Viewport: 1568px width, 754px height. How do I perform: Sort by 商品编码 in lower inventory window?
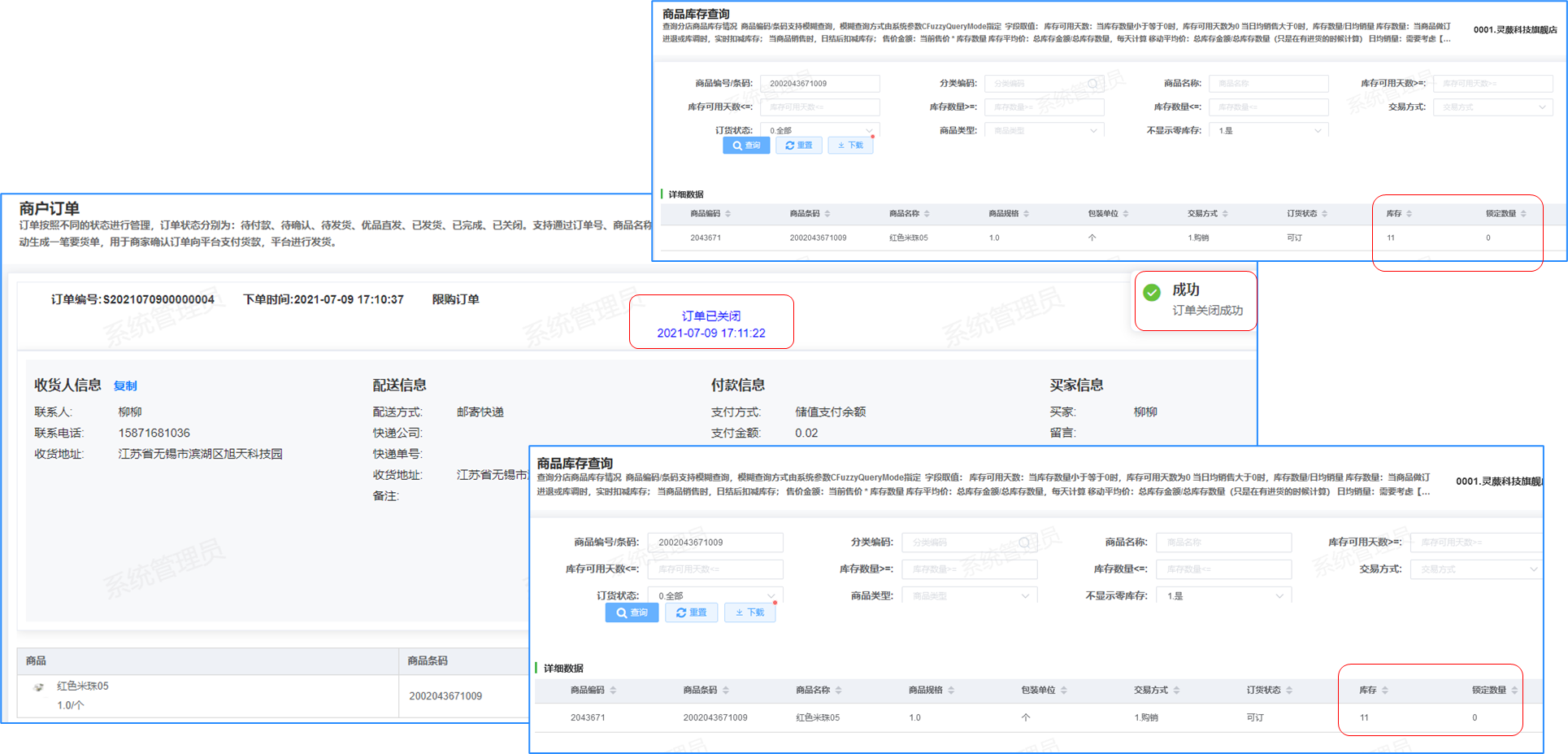(x=614, y=691)
